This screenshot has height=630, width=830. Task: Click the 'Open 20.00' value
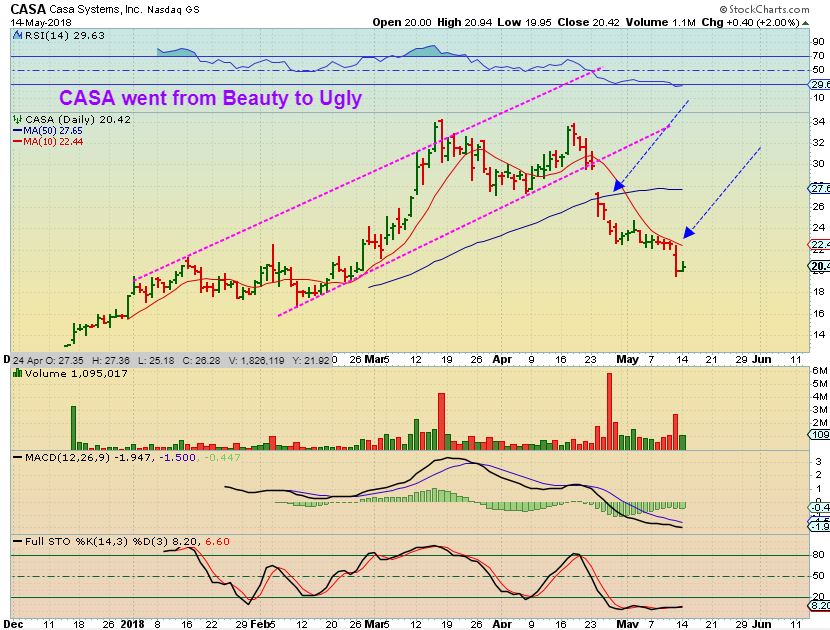click(x=401, y=22)
